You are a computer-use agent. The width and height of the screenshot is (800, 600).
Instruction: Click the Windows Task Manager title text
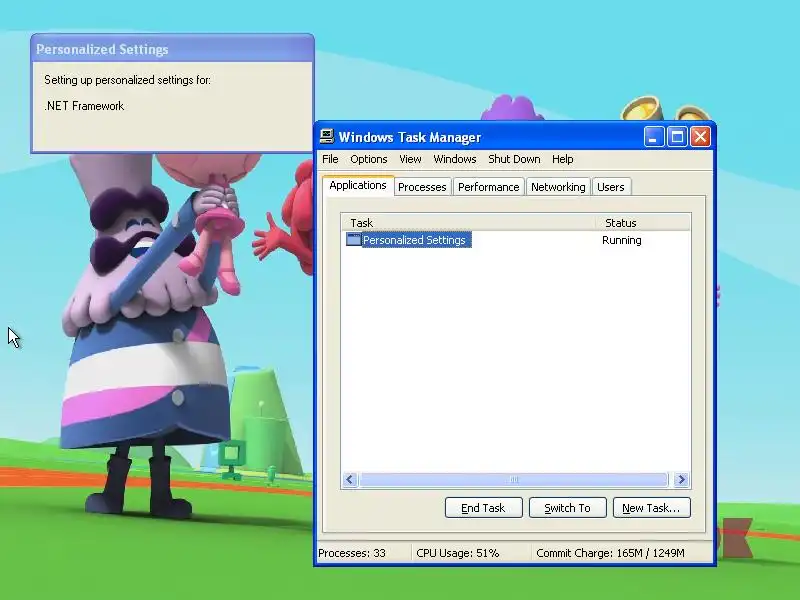pyautogui.click(x=410, y=137)
